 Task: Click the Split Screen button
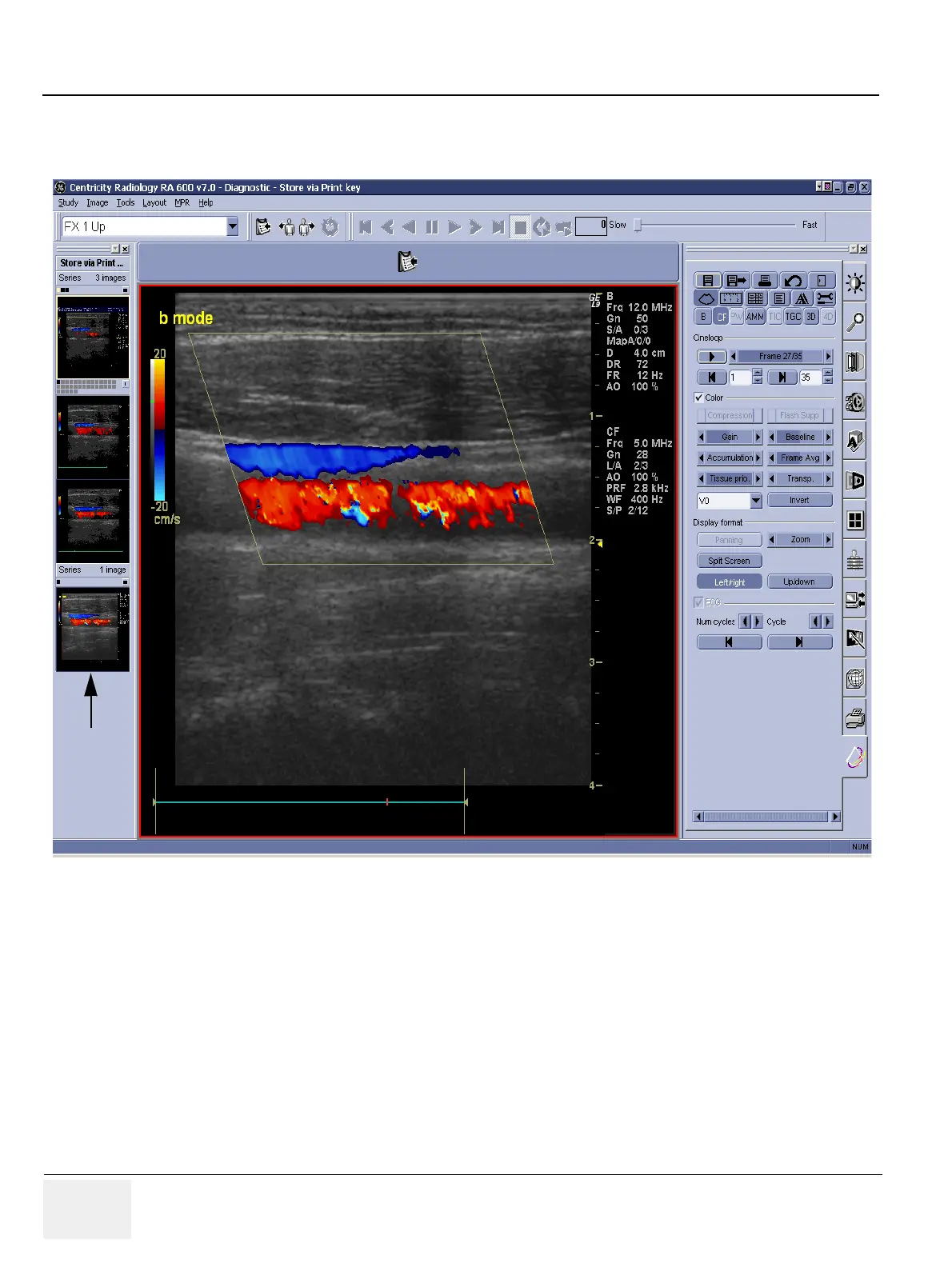(730, 561)
